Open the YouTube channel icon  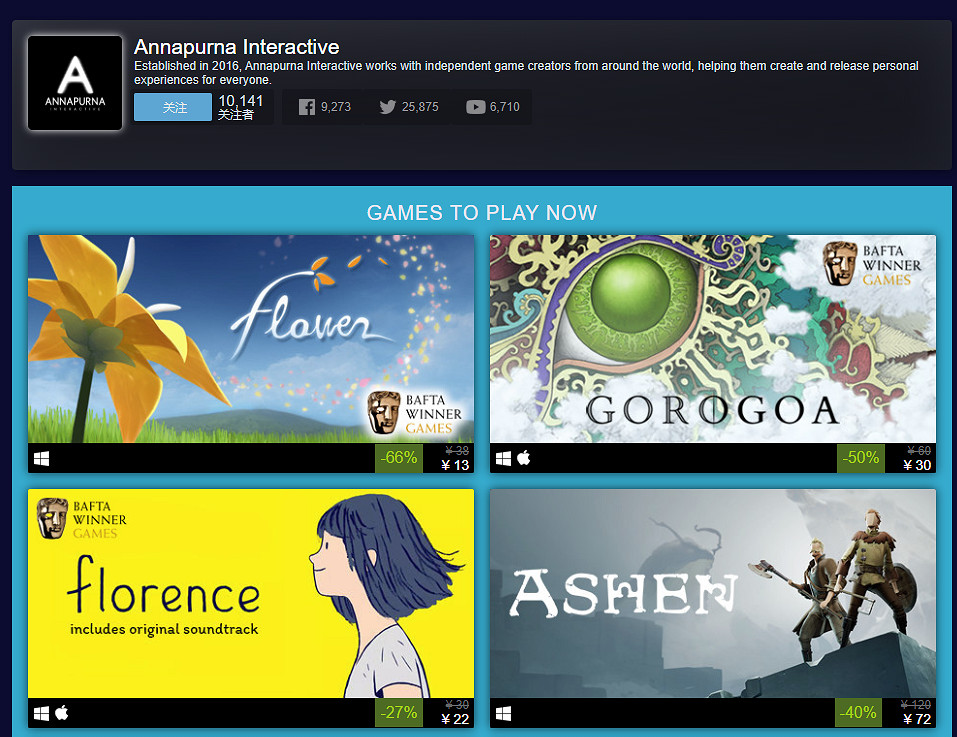click(475, 107)
